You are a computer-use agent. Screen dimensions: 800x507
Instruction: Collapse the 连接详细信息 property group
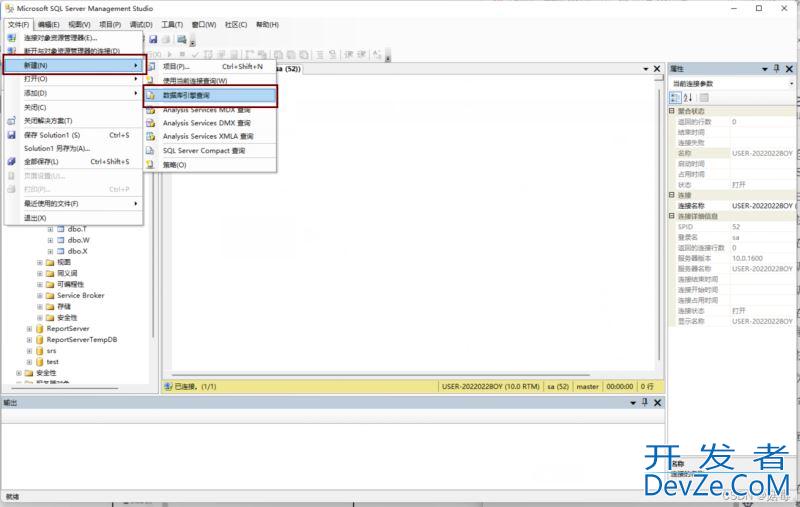[672, 216]
